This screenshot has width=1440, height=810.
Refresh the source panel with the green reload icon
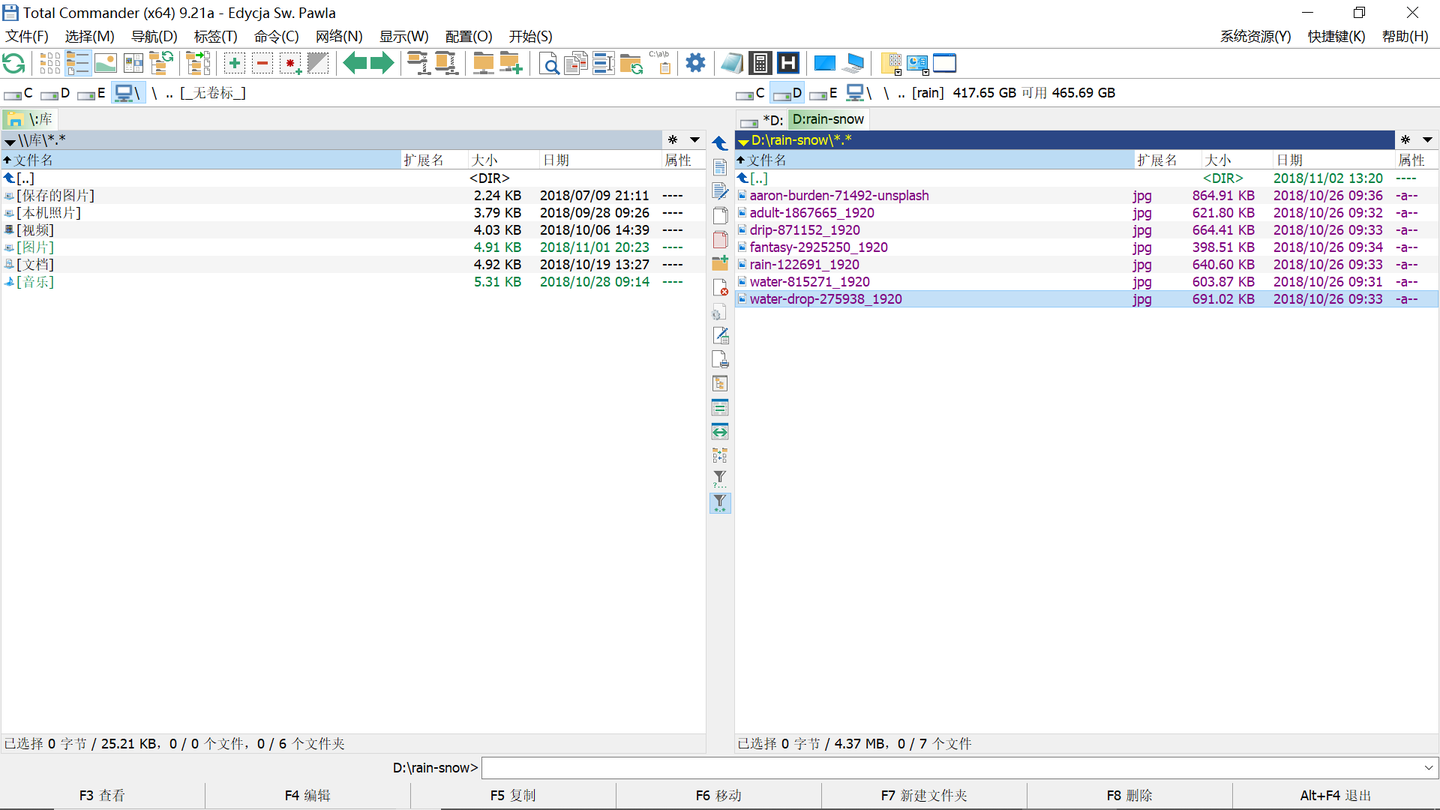[14, 64]
